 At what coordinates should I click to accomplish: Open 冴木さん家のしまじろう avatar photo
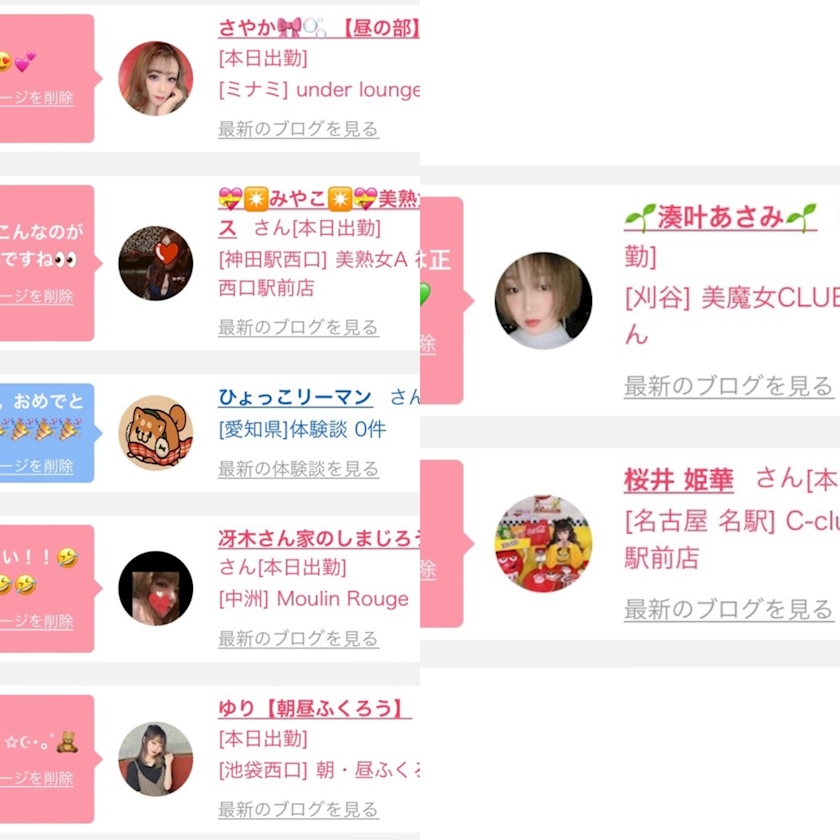(155, 588)
